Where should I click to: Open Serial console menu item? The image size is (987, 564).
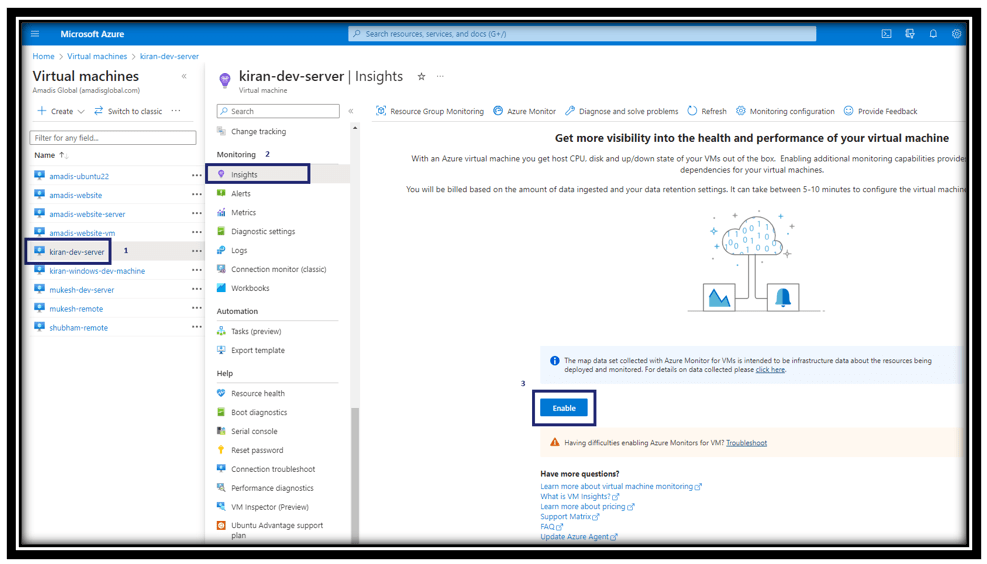(x=254, y=431)
